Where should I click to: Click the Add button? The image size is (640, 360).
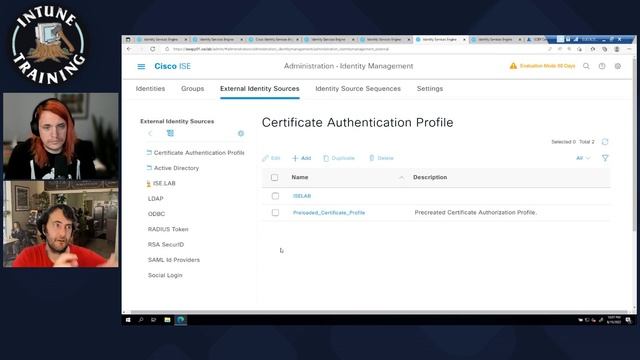302,158
